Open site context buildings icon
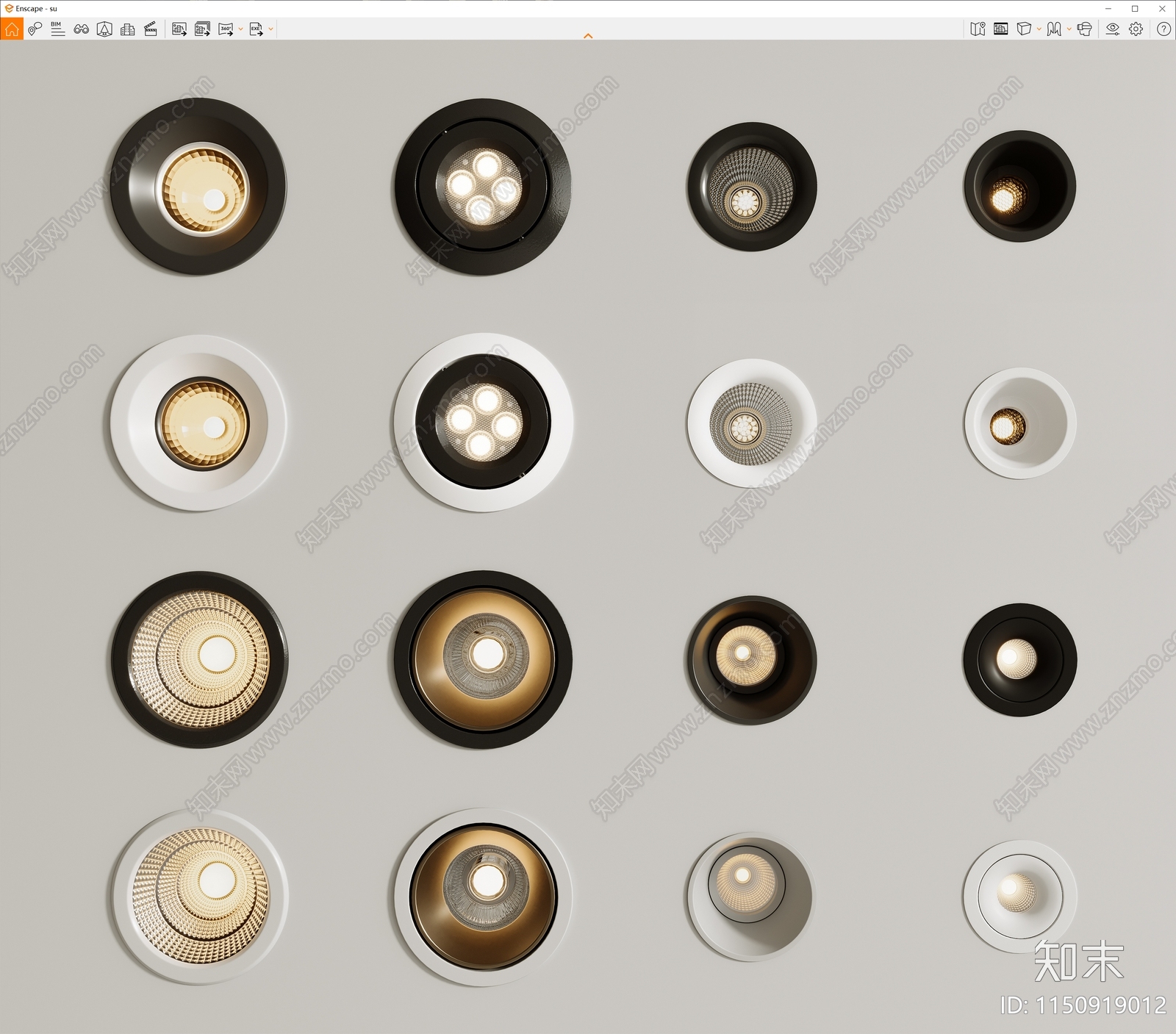1176x1034 pixels. tap(128, 29)
